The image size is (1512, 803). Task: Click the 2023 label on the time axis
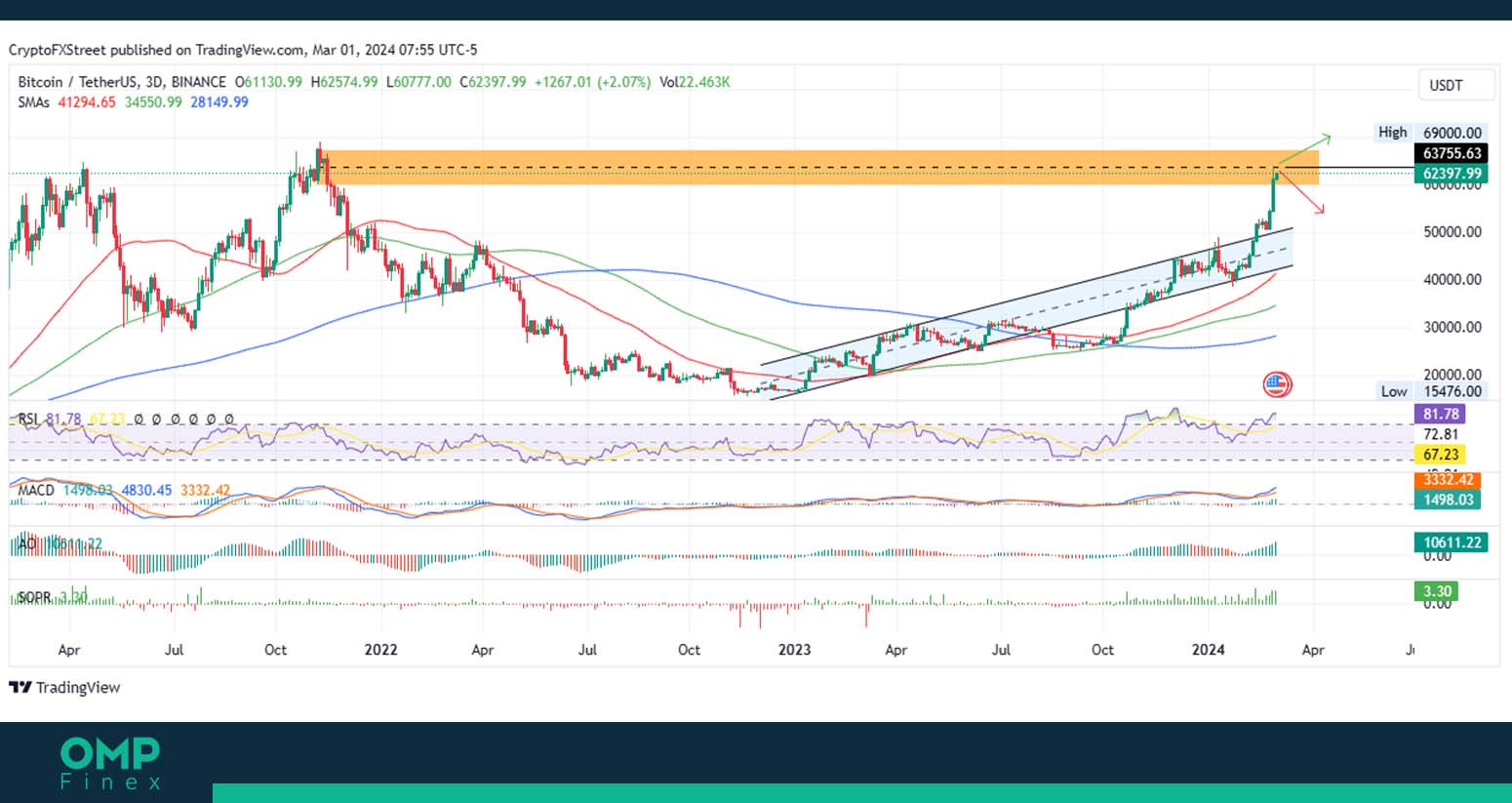(x=794, y=650)
